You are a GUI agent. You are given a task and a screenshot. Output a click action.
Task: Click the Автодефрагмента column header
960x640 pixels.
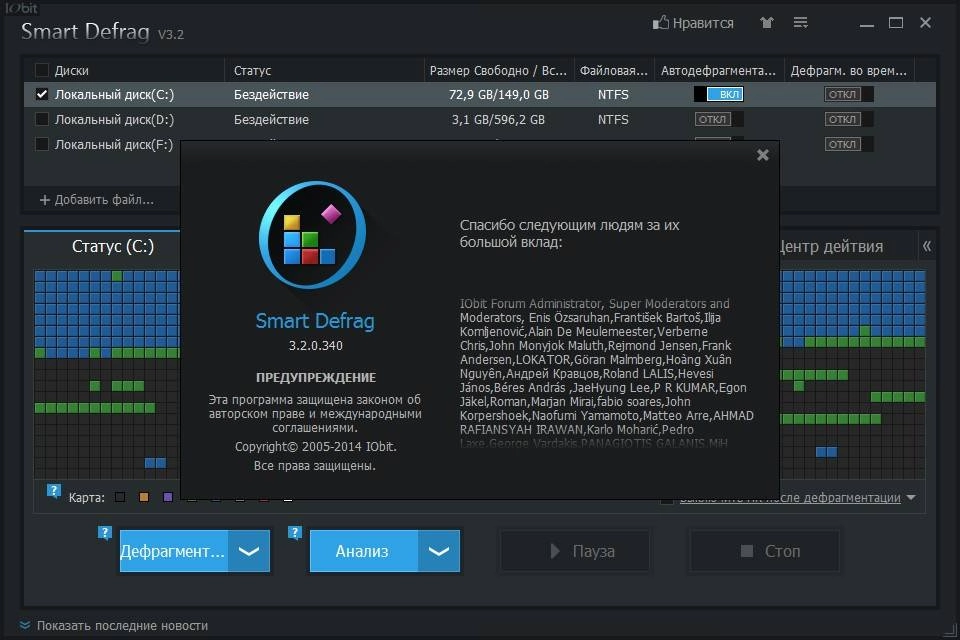pos(718,70)
